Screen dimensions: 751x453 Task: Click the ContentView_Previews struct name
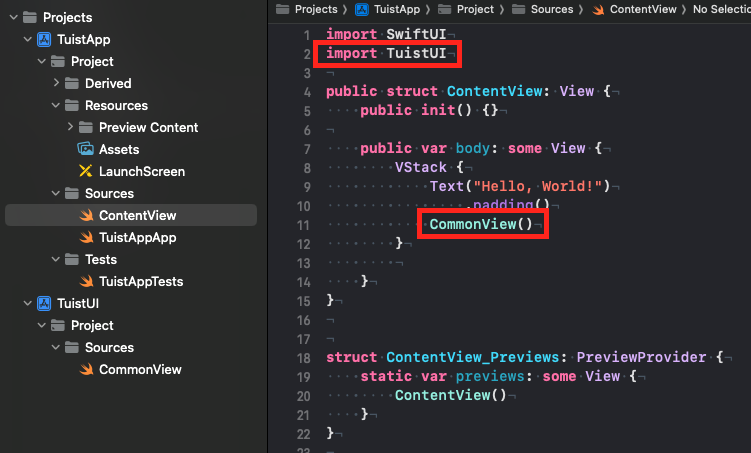point(472,357)
